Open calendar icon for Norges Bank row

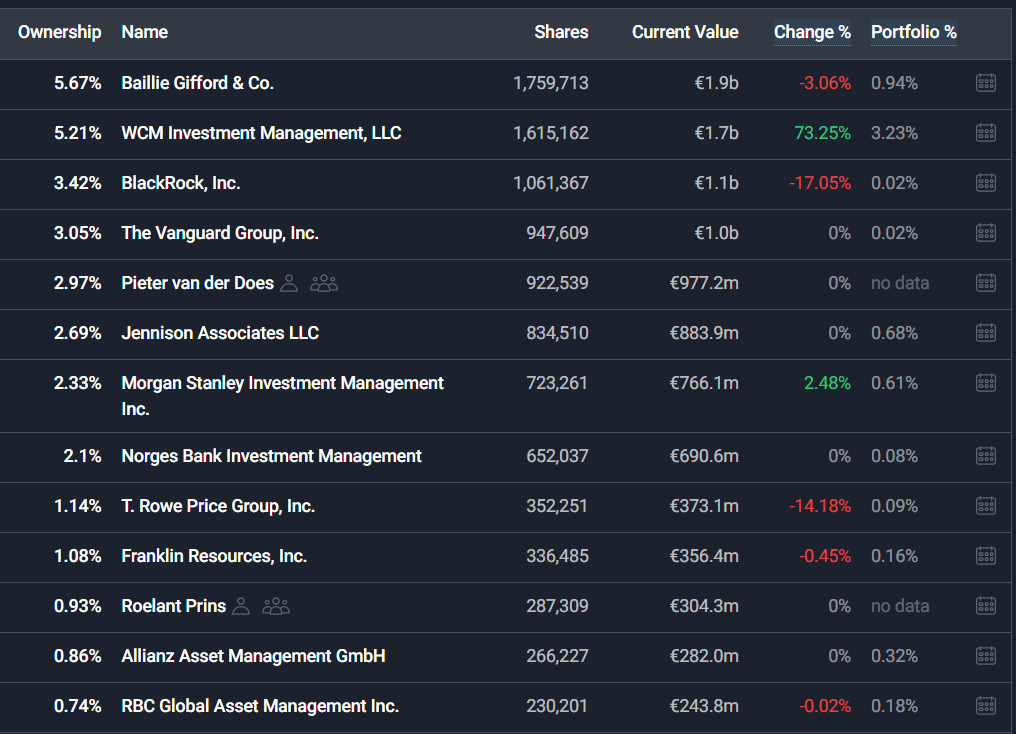986,455
